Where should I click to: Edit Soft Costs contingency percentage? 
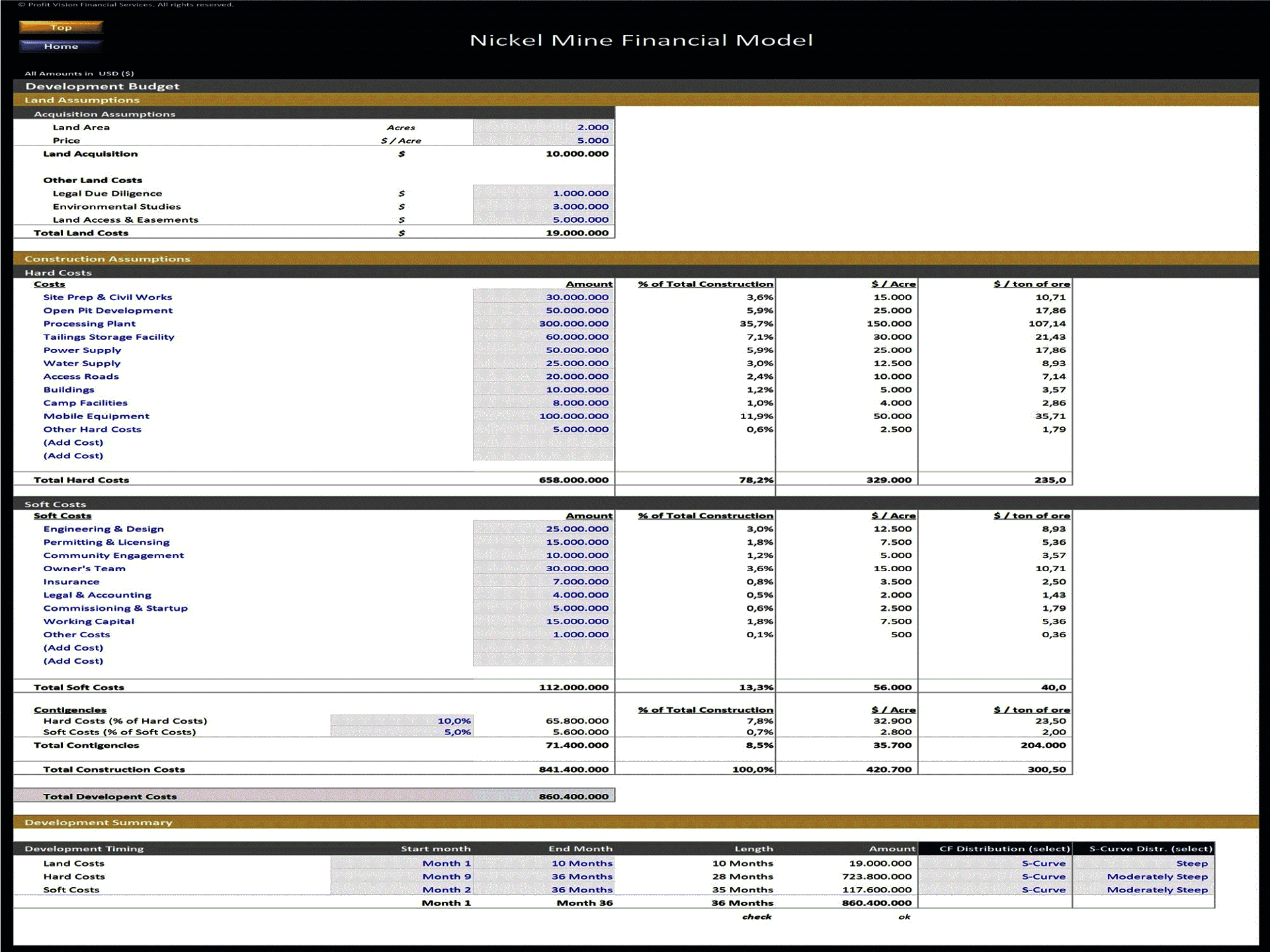click(402, 733)
